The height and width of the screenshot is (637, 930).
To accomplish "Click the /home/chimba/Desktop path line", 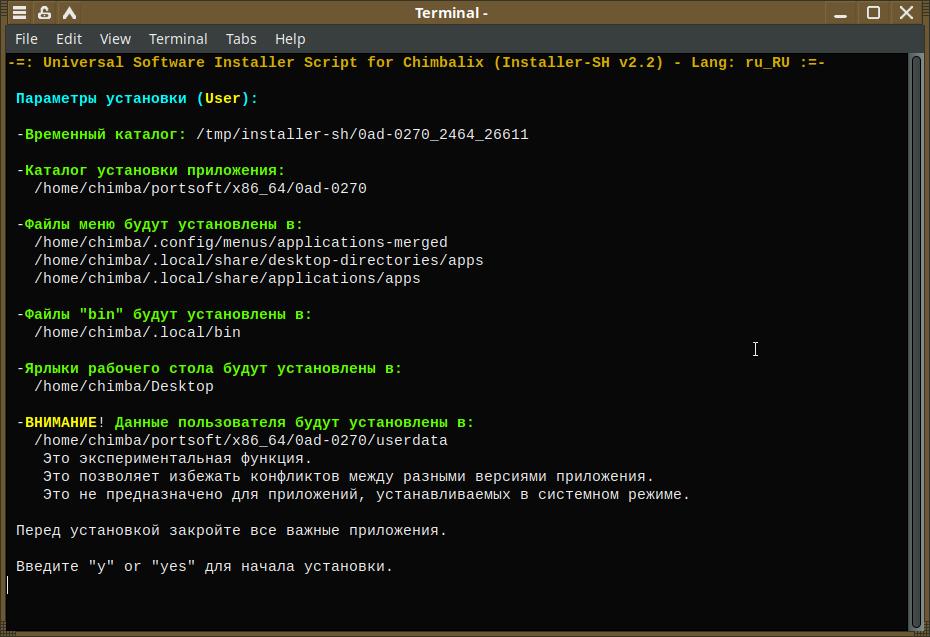I will [x=124, y=386].
